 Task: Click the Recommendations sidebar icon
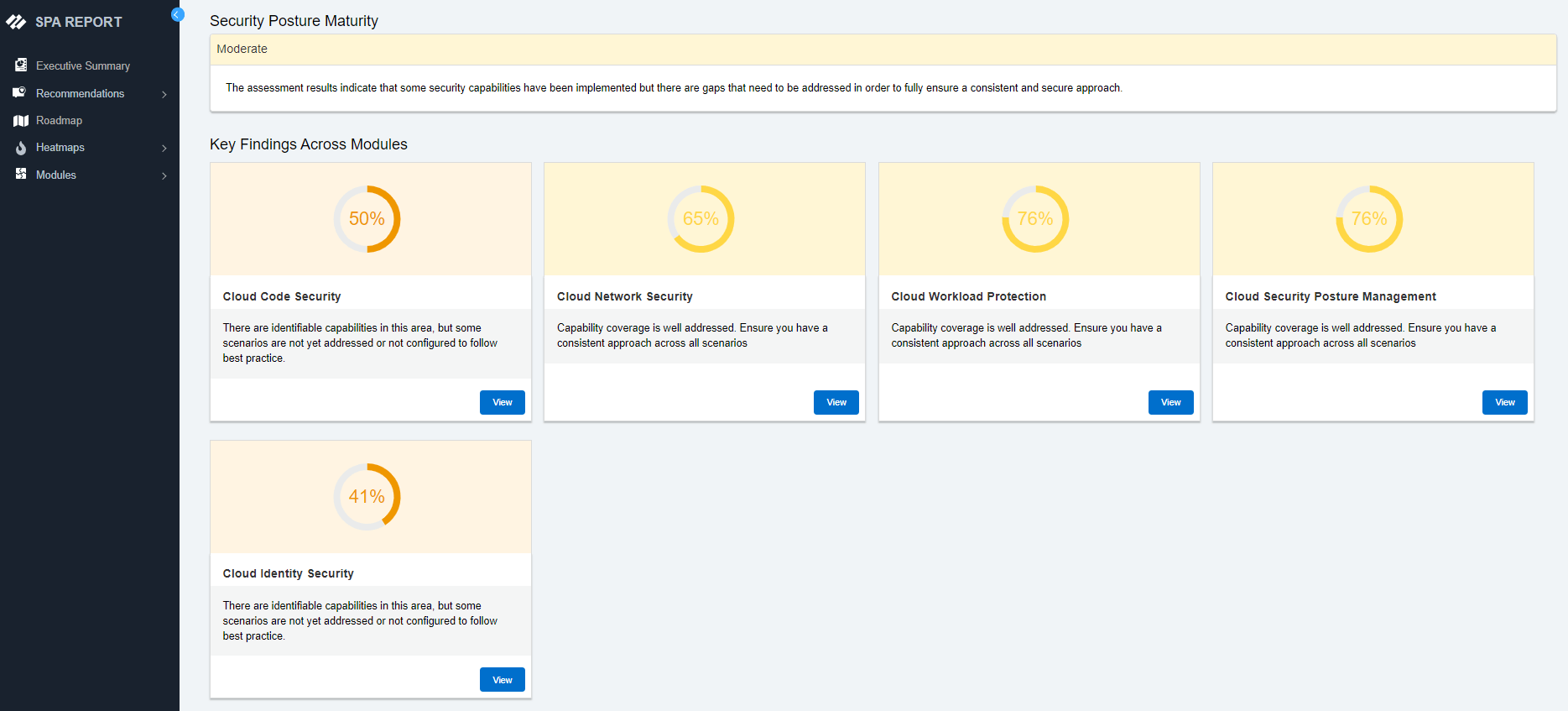pos(20,93)
